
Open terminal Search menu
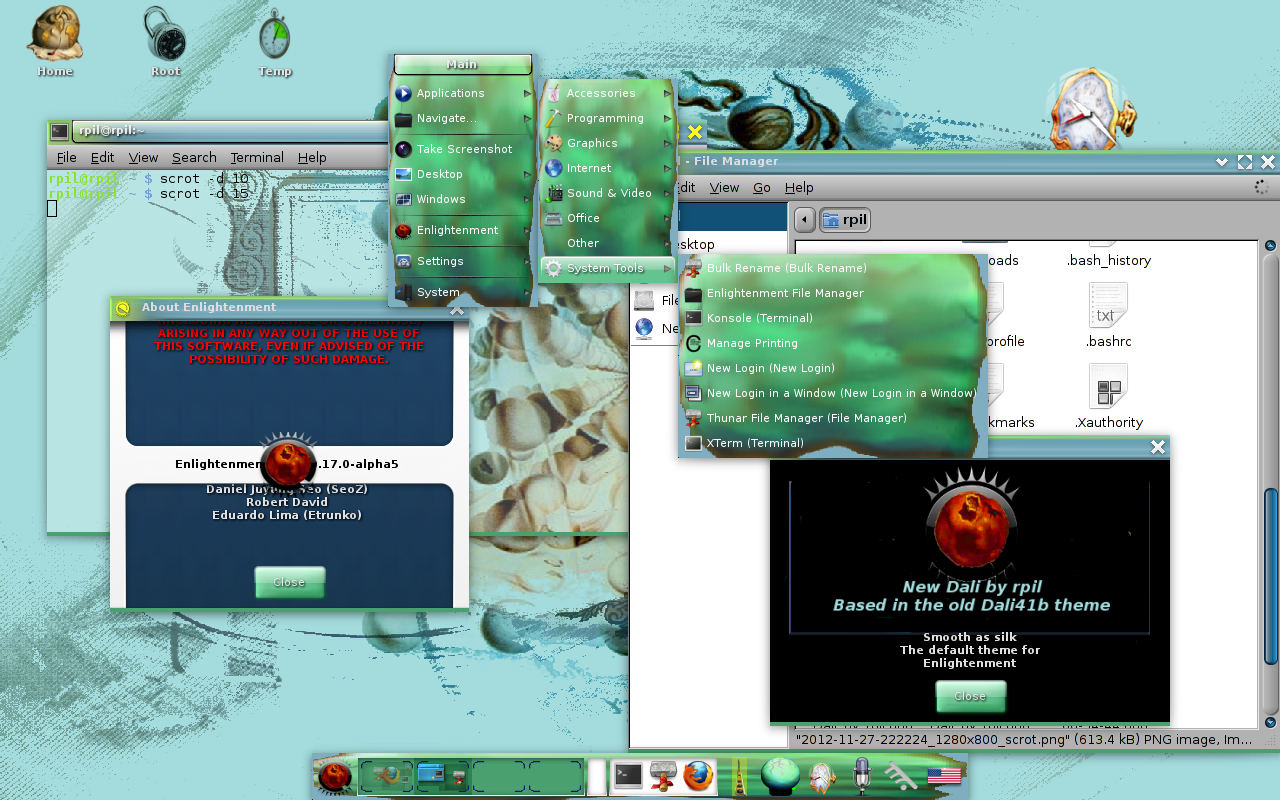[194, 157]
